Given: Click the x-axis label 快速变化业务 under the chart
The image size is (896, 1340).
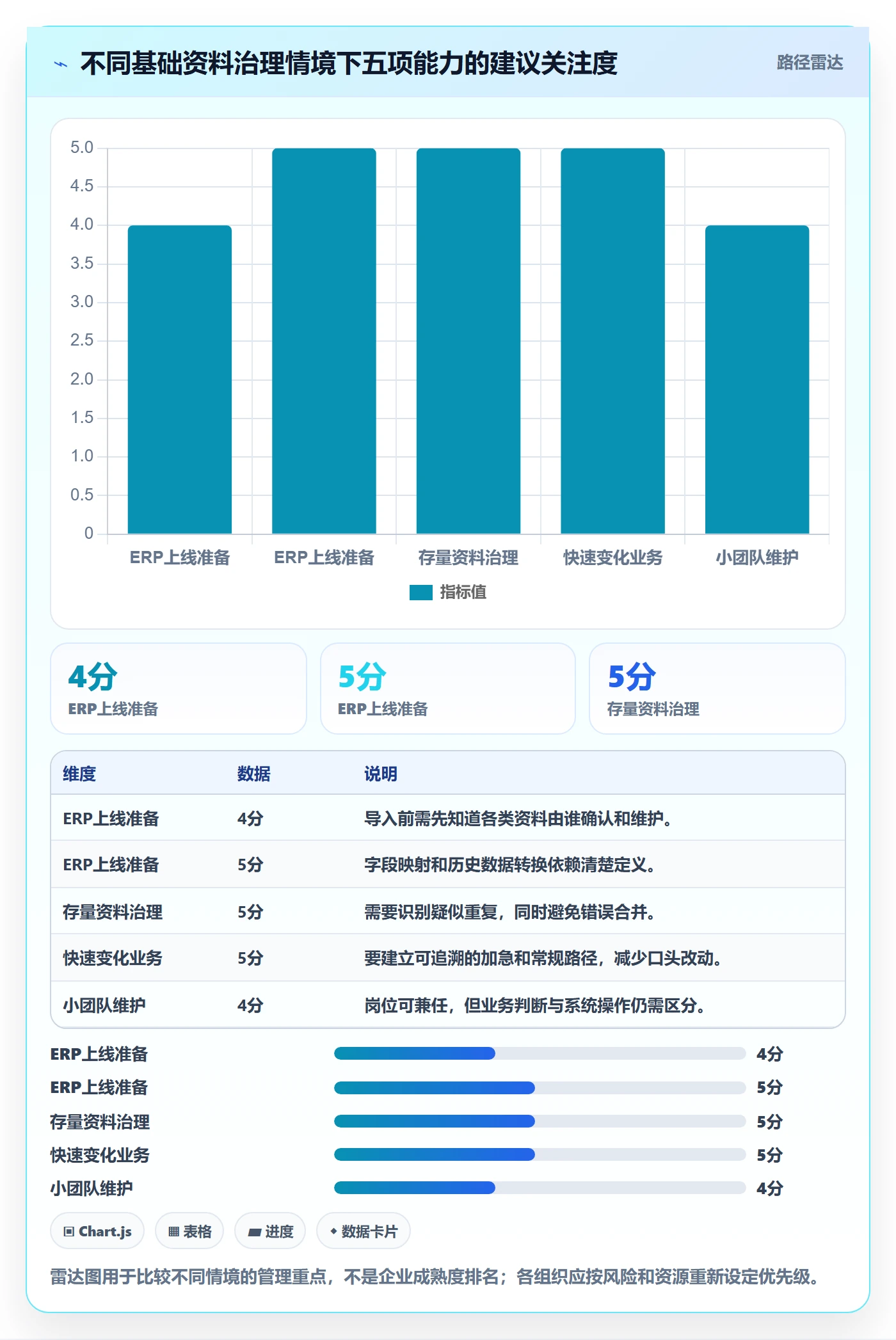Looking at the screenshot, I should (612, 558).
